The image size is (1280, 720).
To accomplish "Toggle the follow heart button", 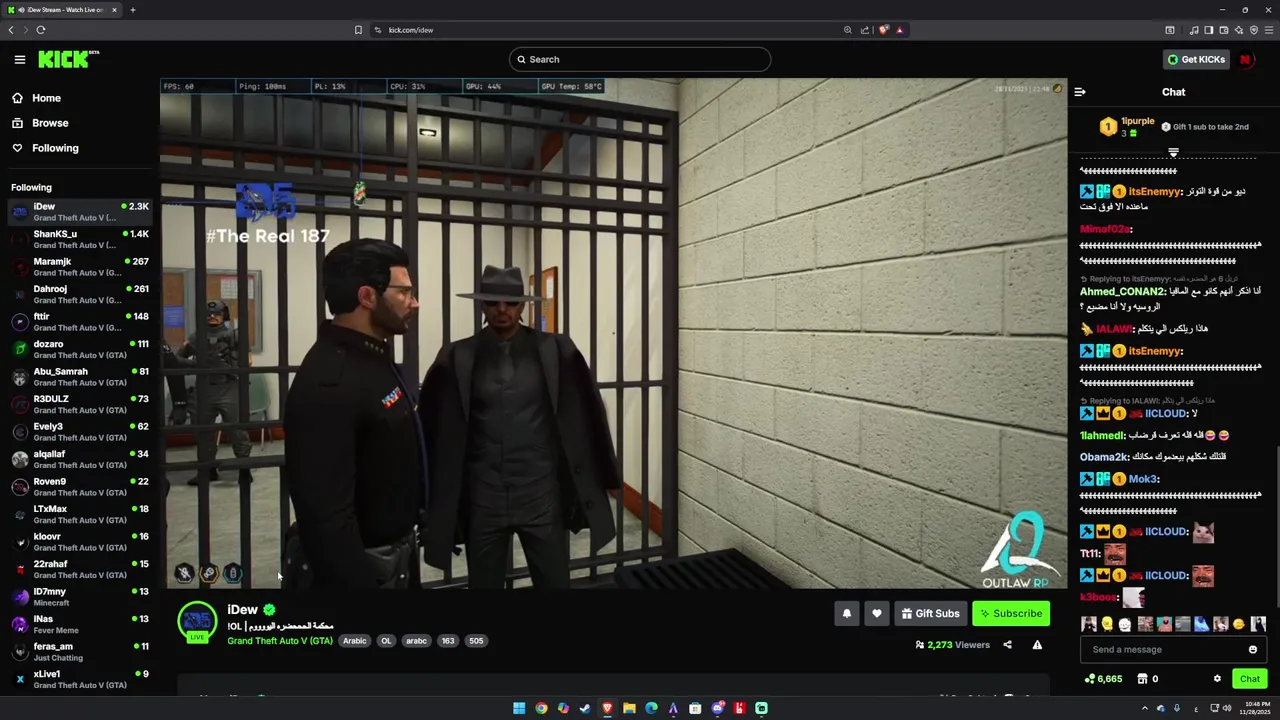I will tap(877, 614).
